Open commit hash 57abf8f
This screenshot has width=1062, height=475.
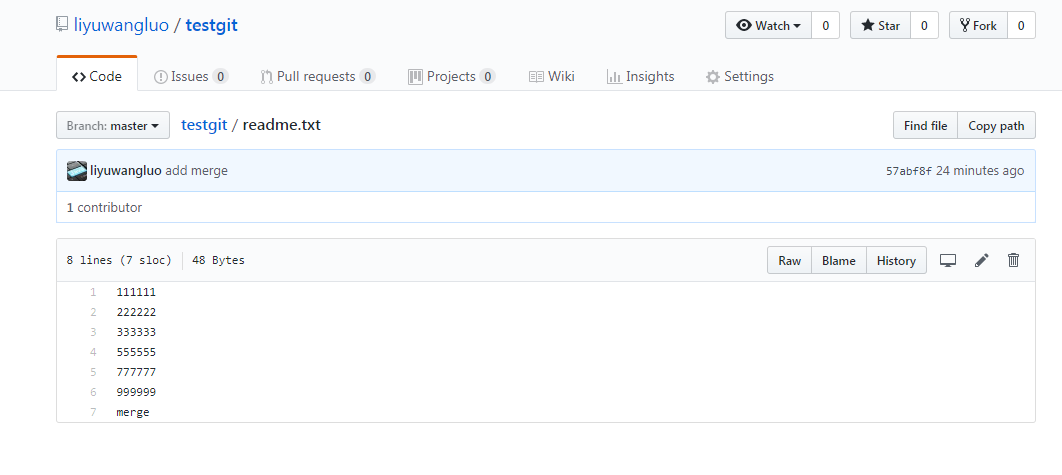point(909,171)
